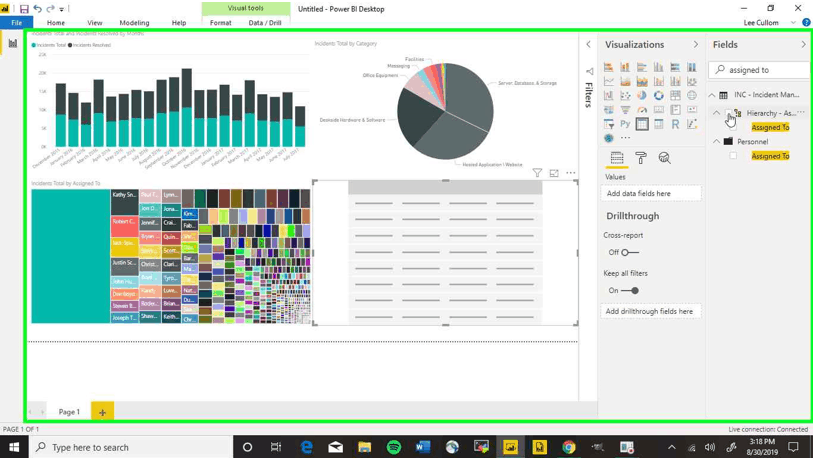Viewport: 815px width, 460px height.
Task: Check the Hierarchy - As... checkbox
Action: coord(731,113)
